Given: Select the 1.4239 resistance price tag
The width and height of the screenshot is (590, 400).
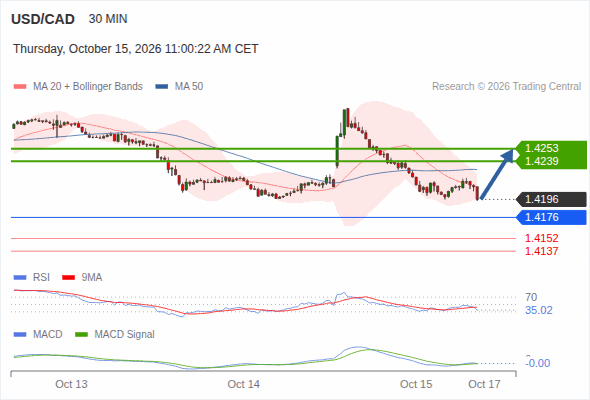Looking at the screenshot, I should click(541, 161).
